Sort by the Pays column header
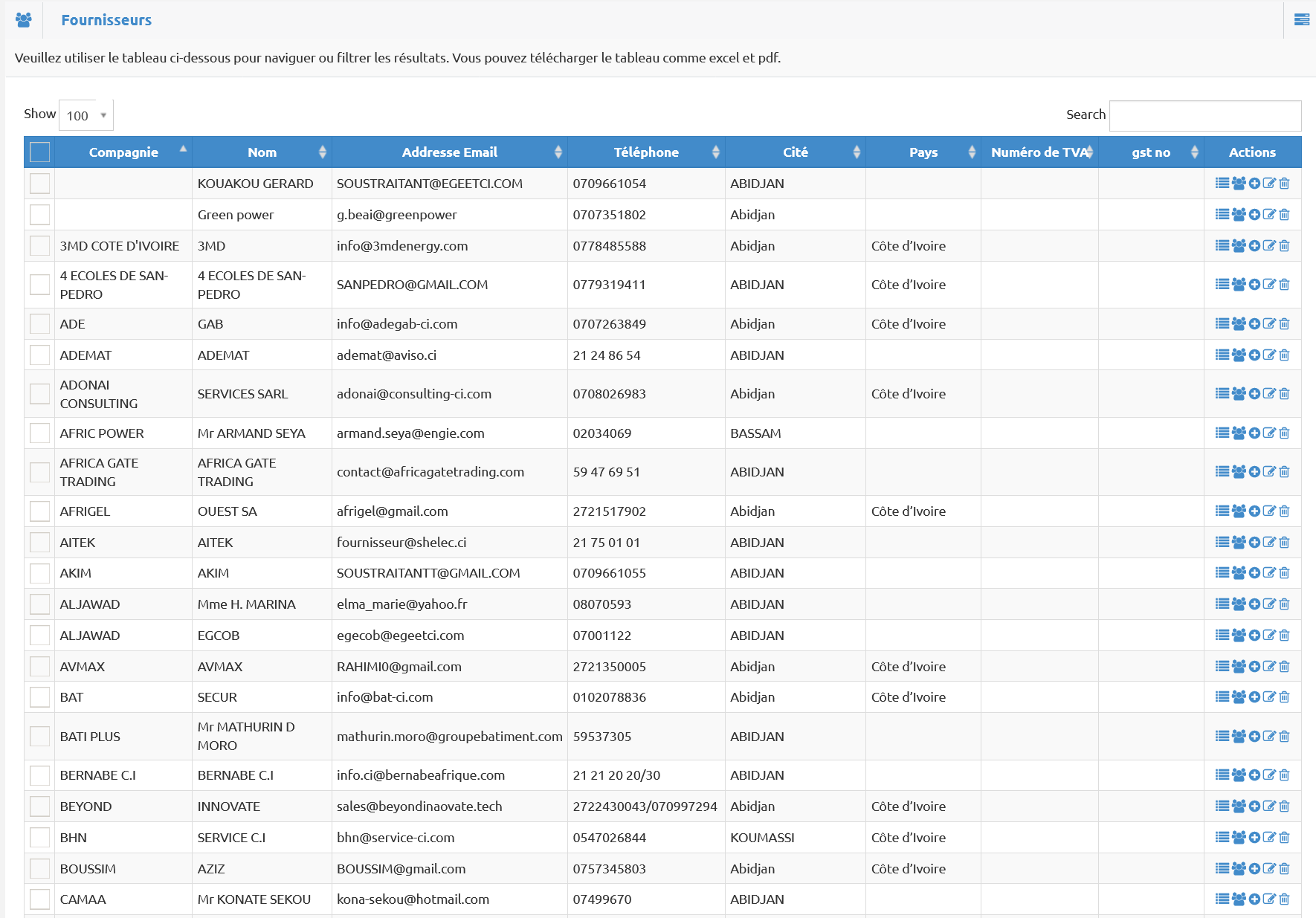1316x918 pixels. tap(923, 152)
